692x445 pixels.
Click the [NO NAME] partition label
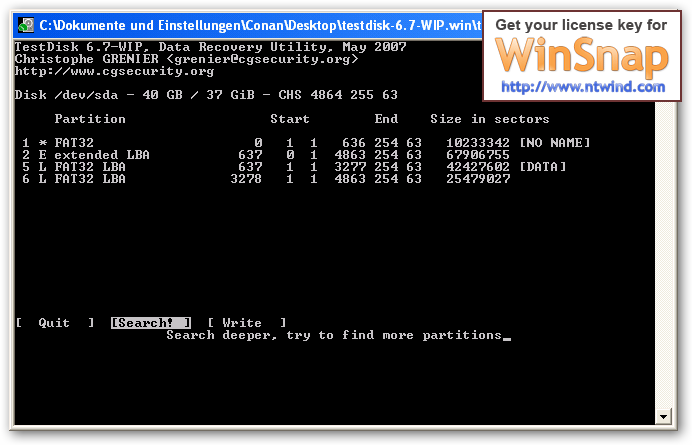point(555,143)
